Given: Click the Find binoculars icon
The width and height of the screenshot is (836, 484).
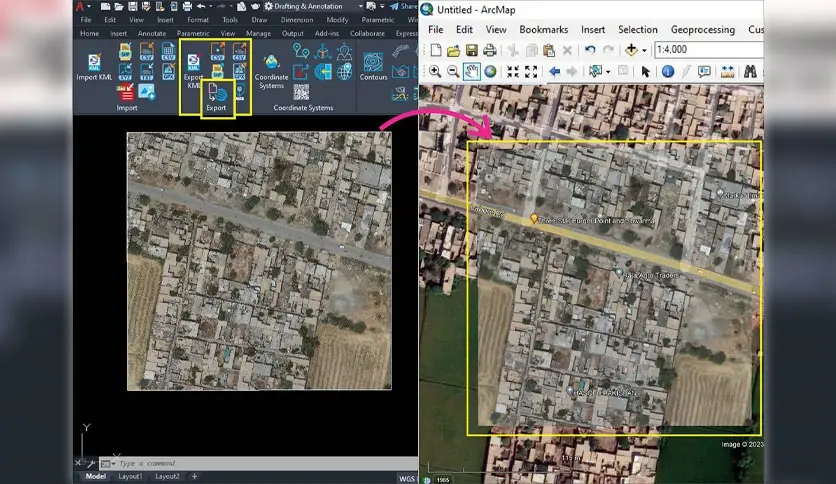Looking at the screenshot, I should pyautogui.click(x=750, y=71).
